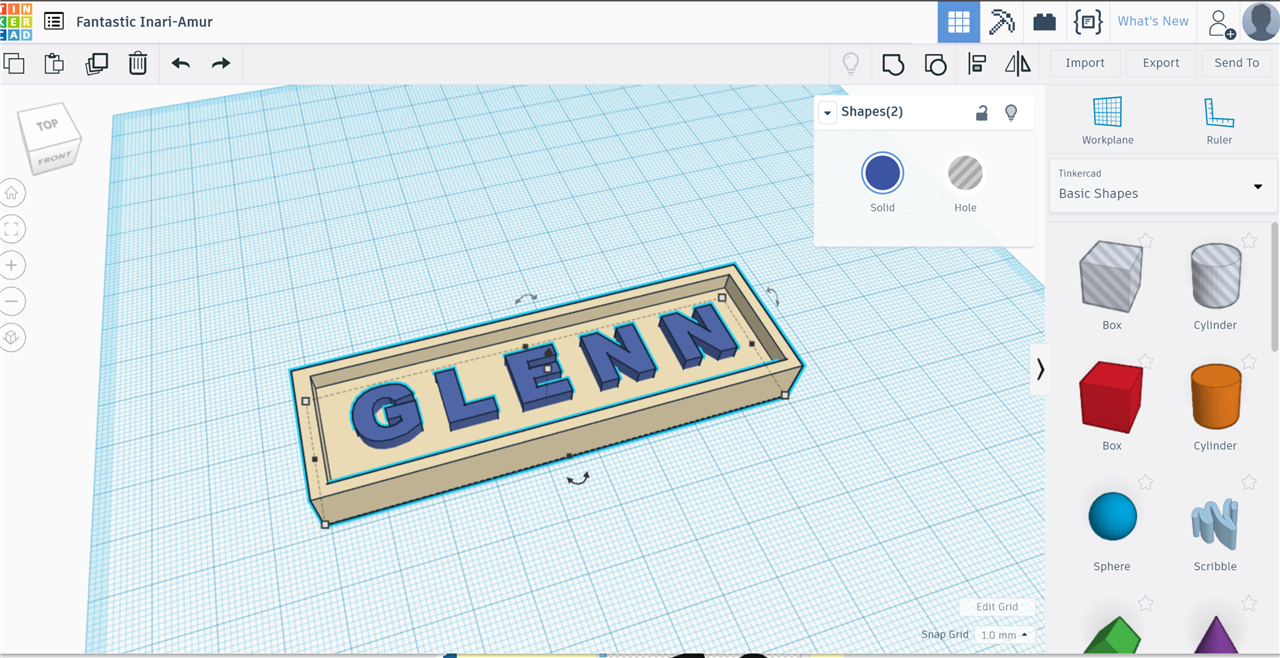
Task: Delete the selection with the trash icon
Action: pyautogui.click(x=138, y=64)
